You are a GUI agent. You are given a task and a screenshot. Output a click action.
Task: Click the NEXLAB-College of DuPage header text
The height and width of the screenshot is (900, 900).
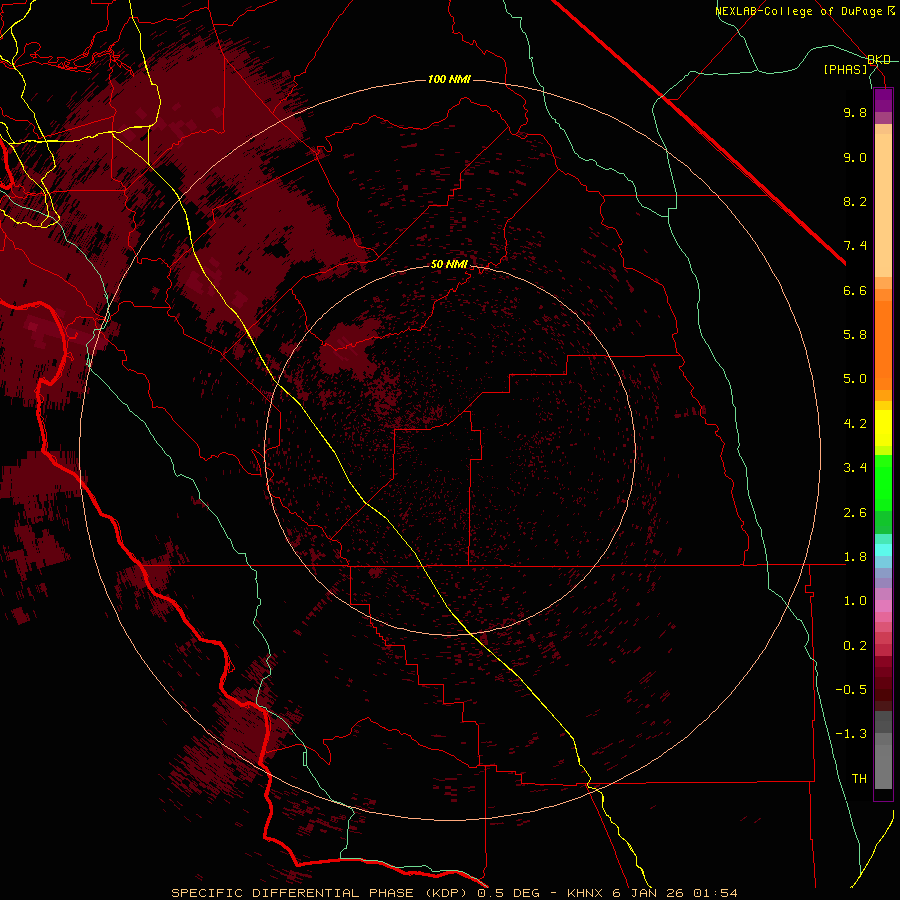coord(800,11)
